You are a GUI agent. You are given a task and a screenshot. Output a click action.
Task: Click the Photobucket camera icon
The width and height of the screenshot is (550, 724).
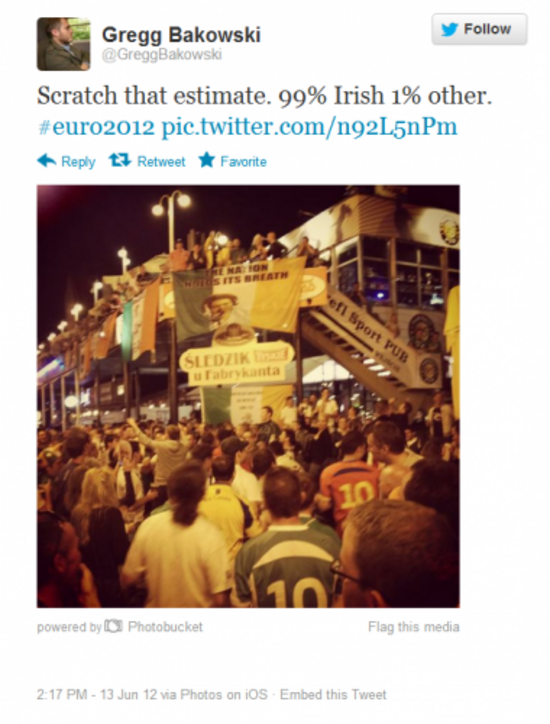113,626
